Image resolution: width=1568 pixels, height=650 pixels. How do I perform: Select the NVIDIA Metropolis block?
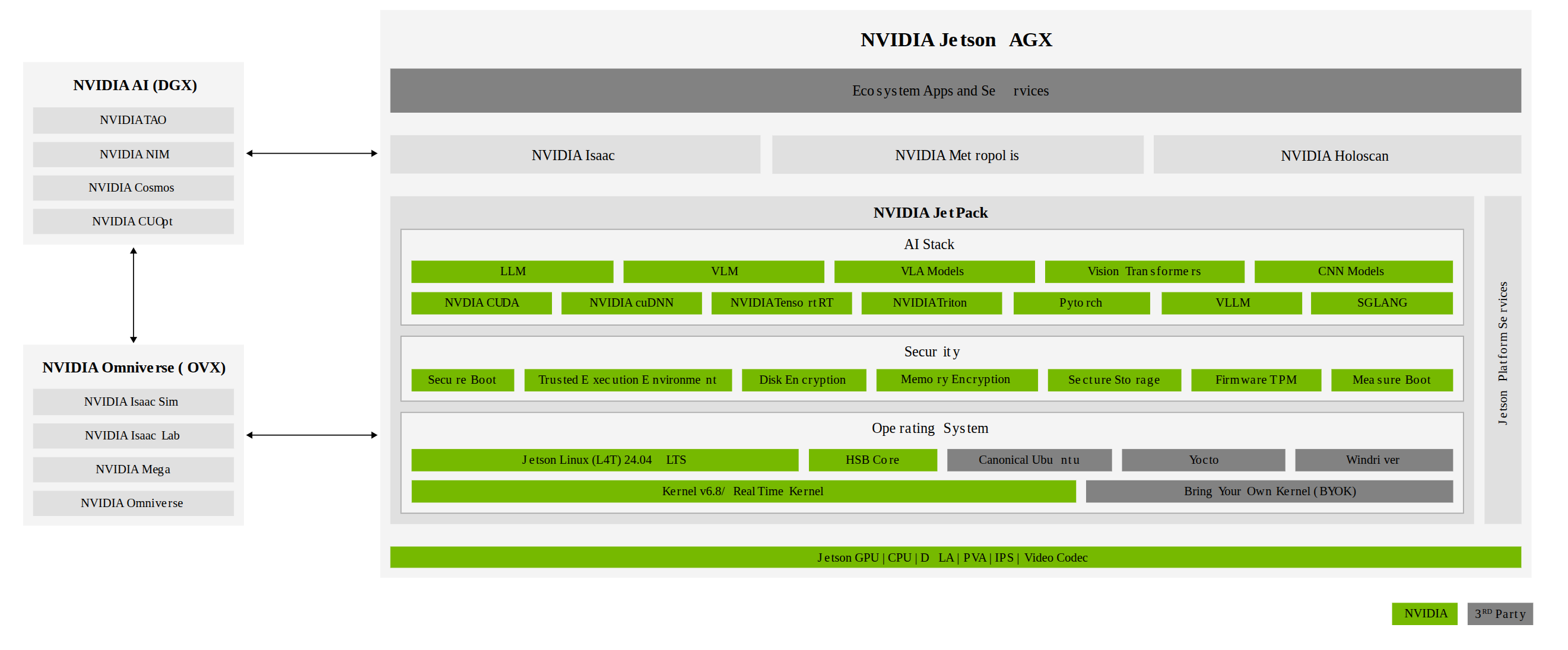957,155
